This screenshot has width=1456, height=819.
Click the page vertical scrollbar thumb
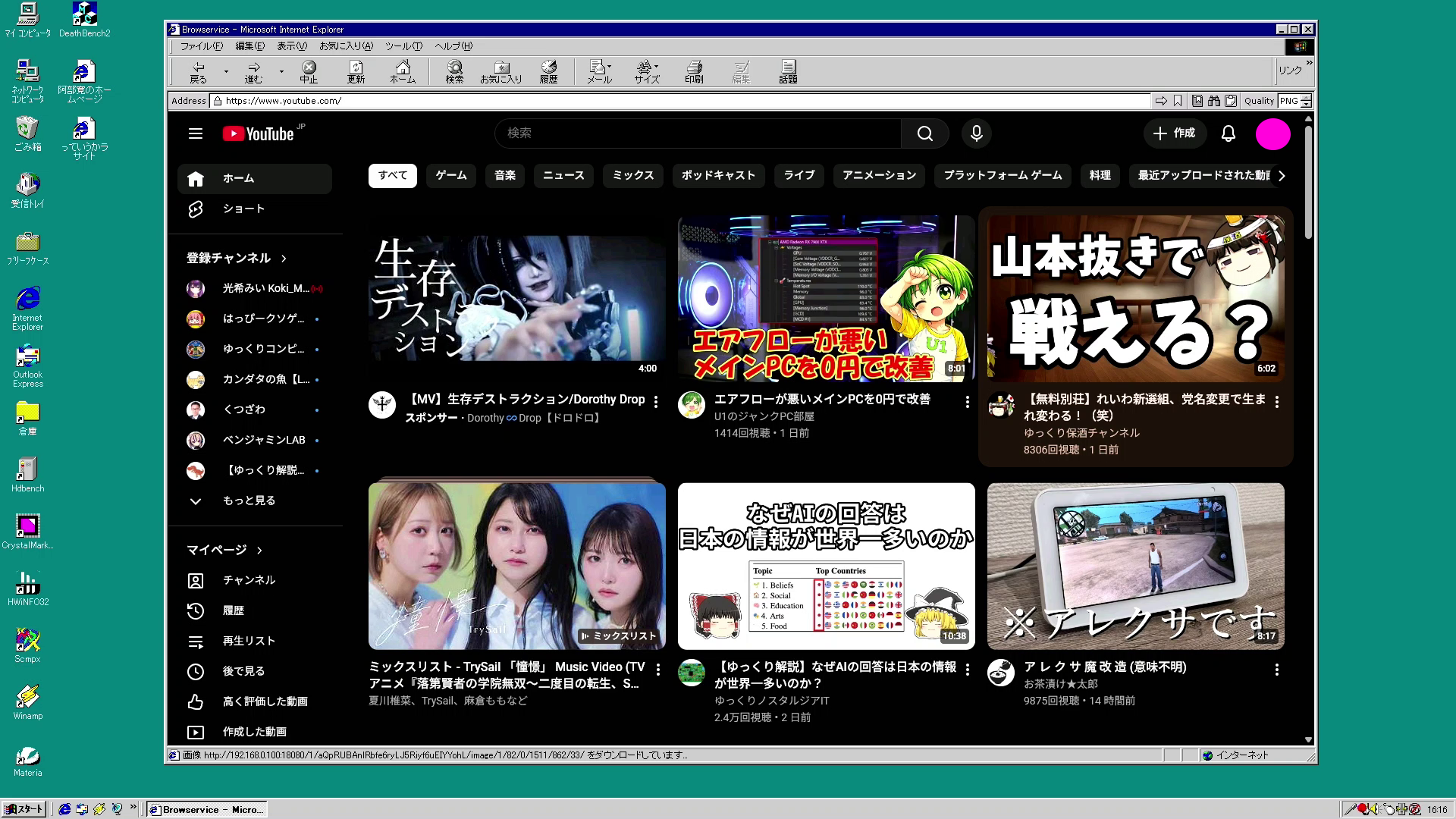(x=1308, y=183)
